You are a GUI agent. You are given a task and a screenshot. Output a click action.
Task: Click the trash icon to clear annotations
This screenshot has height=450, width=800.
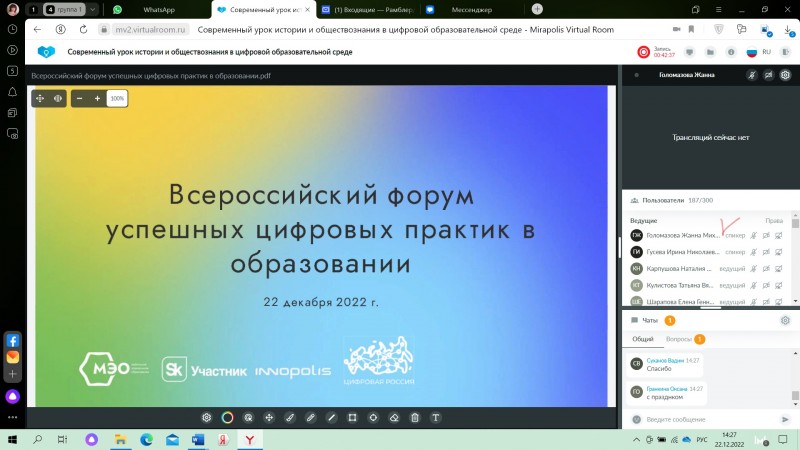[x=415, y=417]
